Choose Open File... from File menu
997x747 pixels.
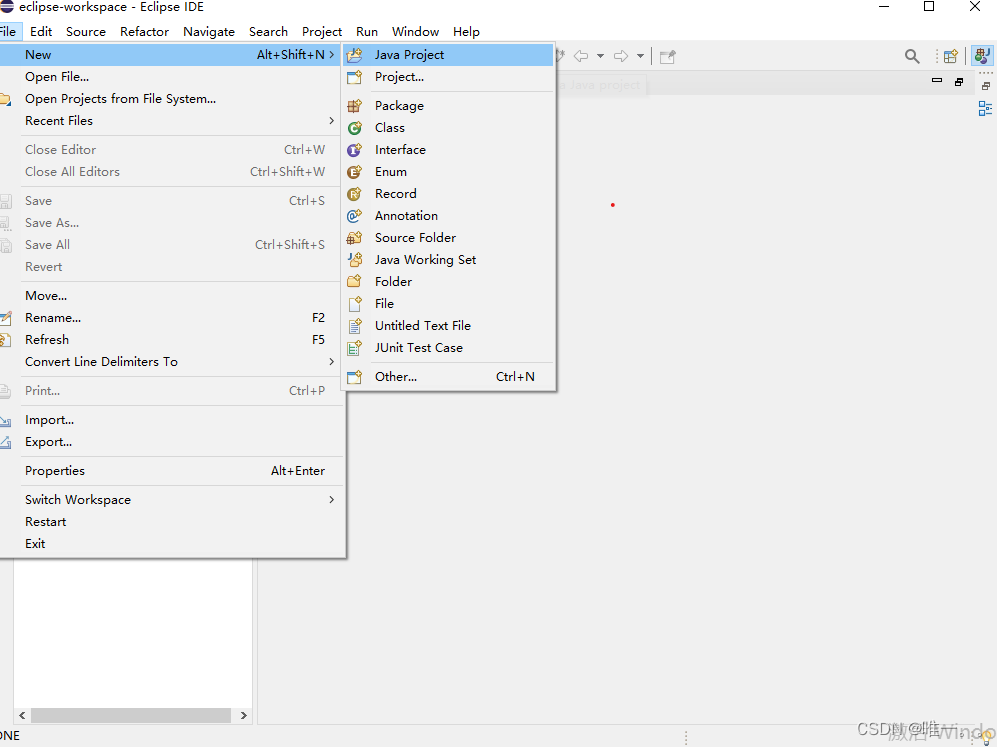point(172,77)
